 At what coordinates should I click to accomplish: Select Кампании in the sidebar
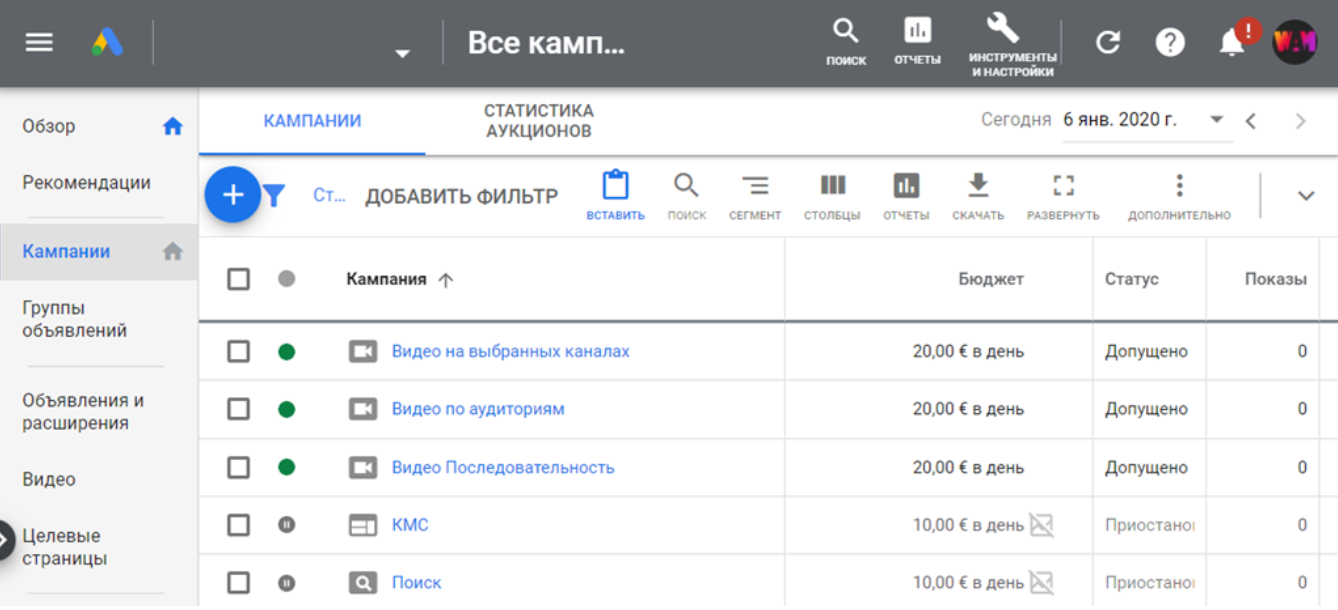pos(66,251)
